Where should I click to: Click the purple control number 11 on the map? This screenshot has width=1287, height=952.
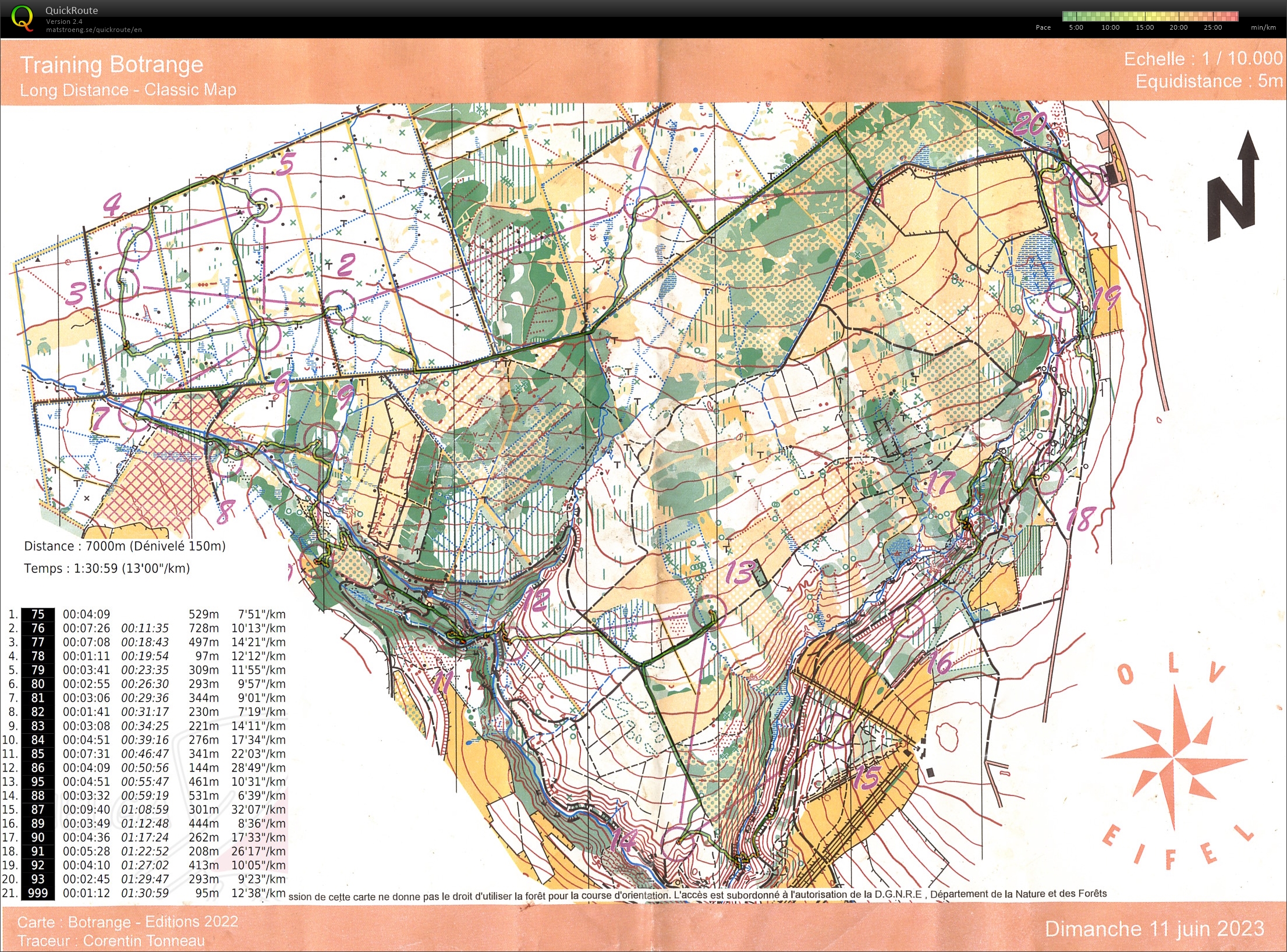(x=444, y=682)
